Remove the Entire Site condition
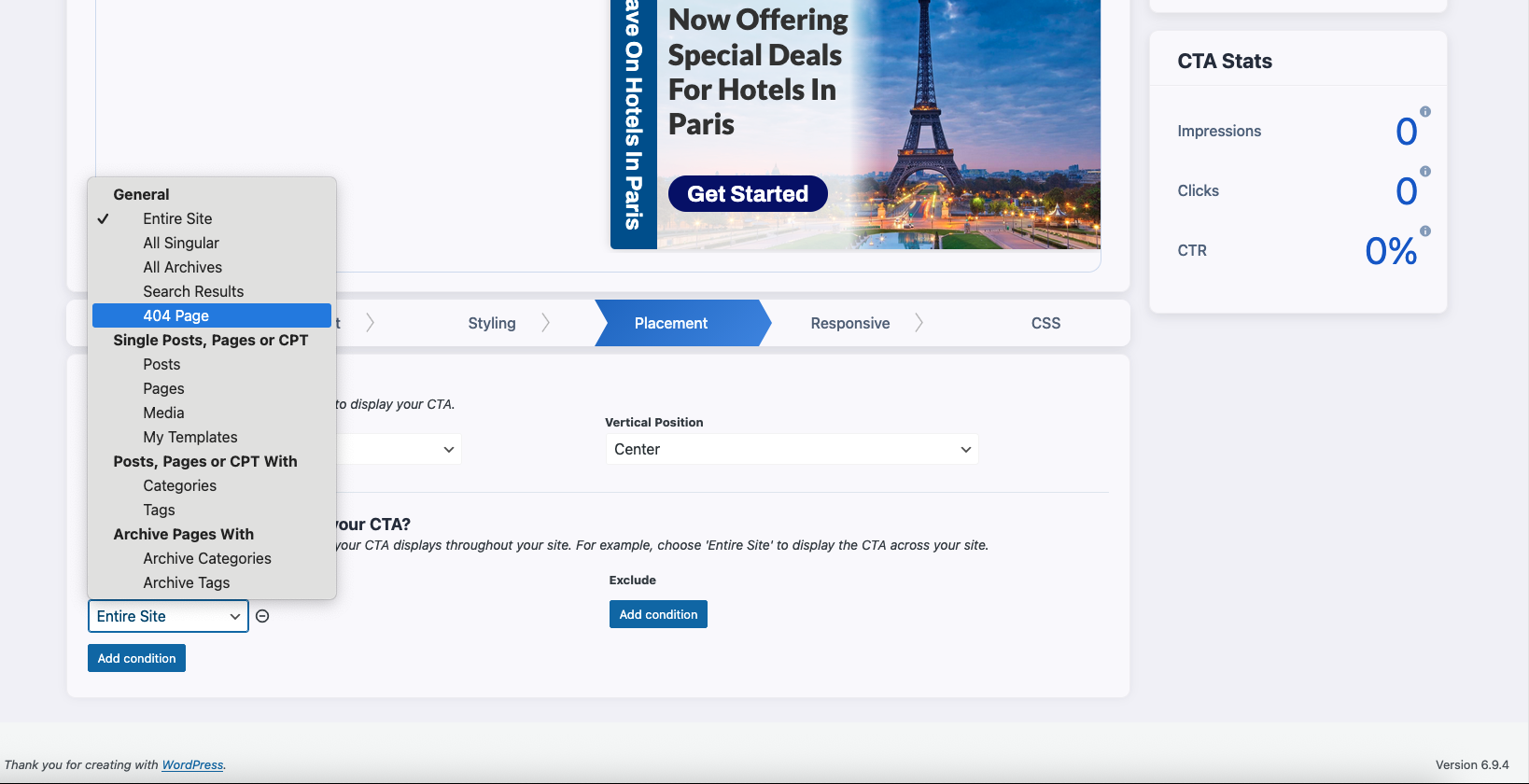This screenshot has height=784, width=1529. click(262, 616)
